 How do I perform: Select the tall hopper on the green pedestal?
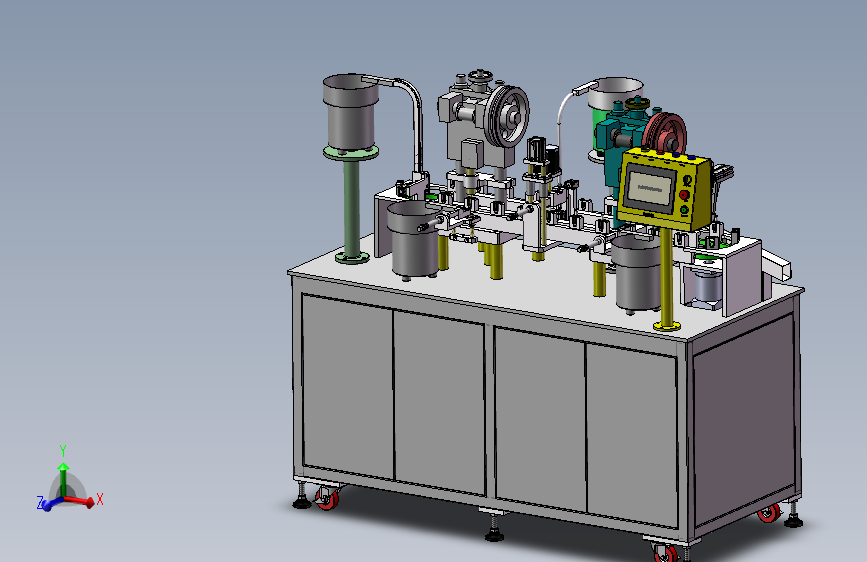(350, 113)
